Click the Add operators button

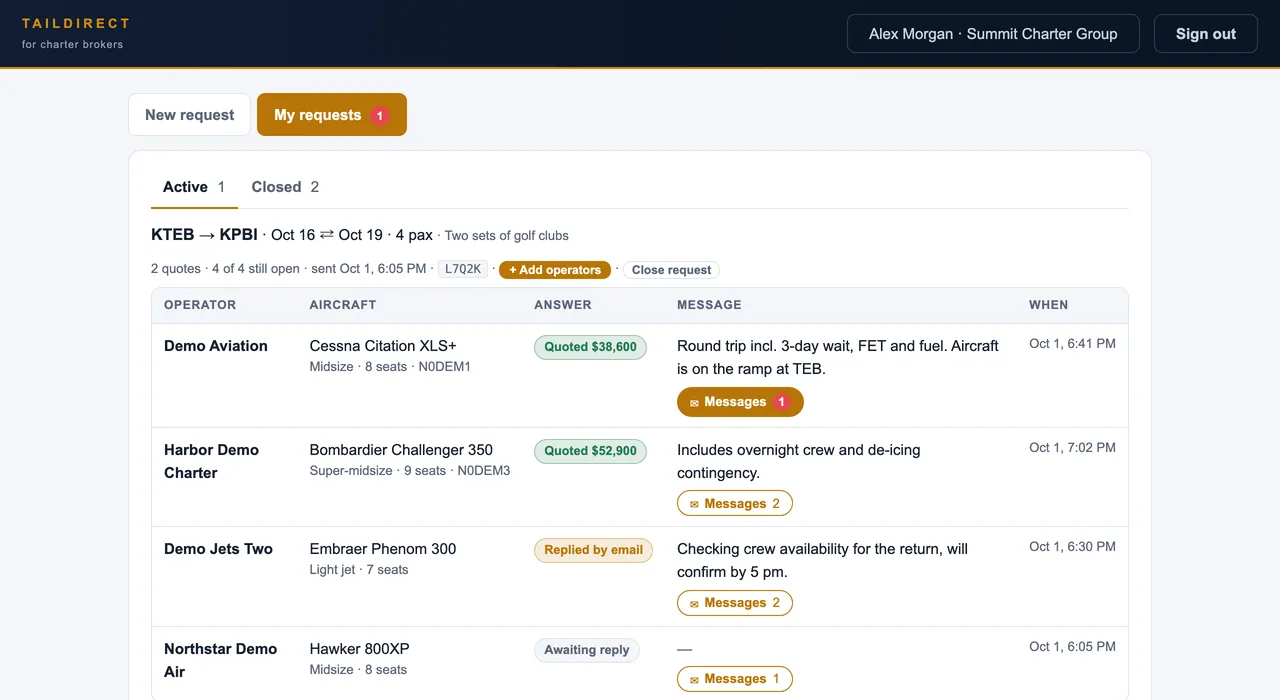coord(555,270)
